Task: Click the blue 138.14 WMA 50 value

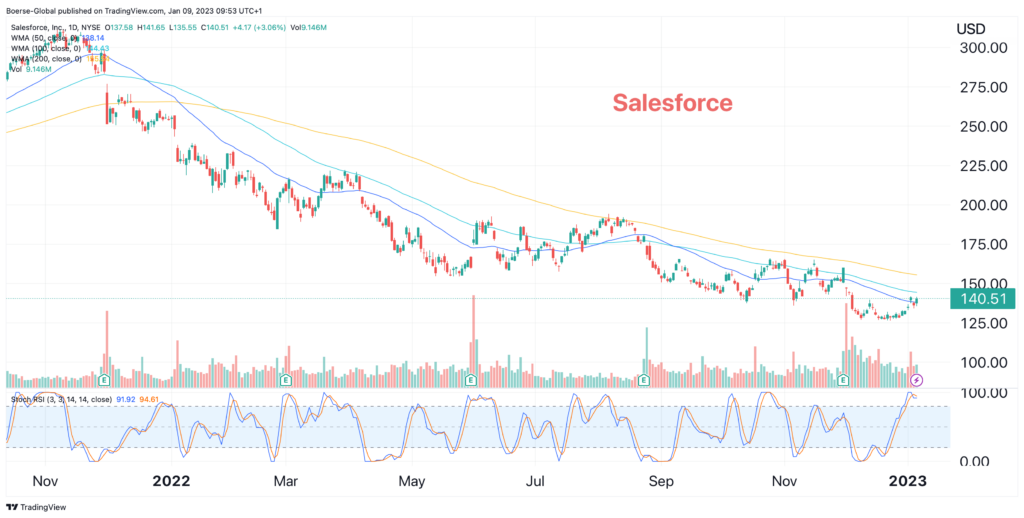Action: (x=94, y=38)
